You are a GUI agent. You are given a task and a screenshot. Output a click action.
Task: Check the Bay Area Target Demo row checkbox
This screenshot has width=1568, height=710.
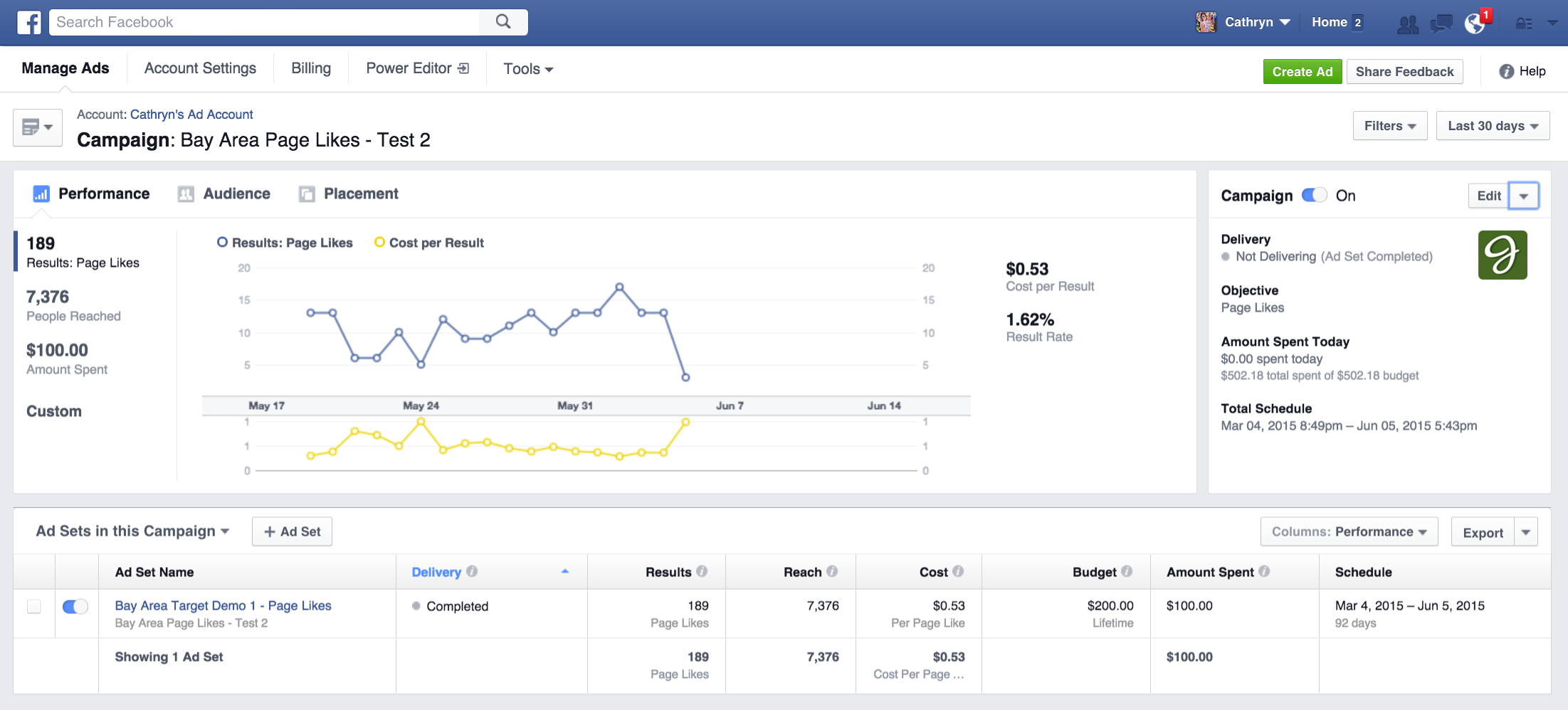[34, 606]
